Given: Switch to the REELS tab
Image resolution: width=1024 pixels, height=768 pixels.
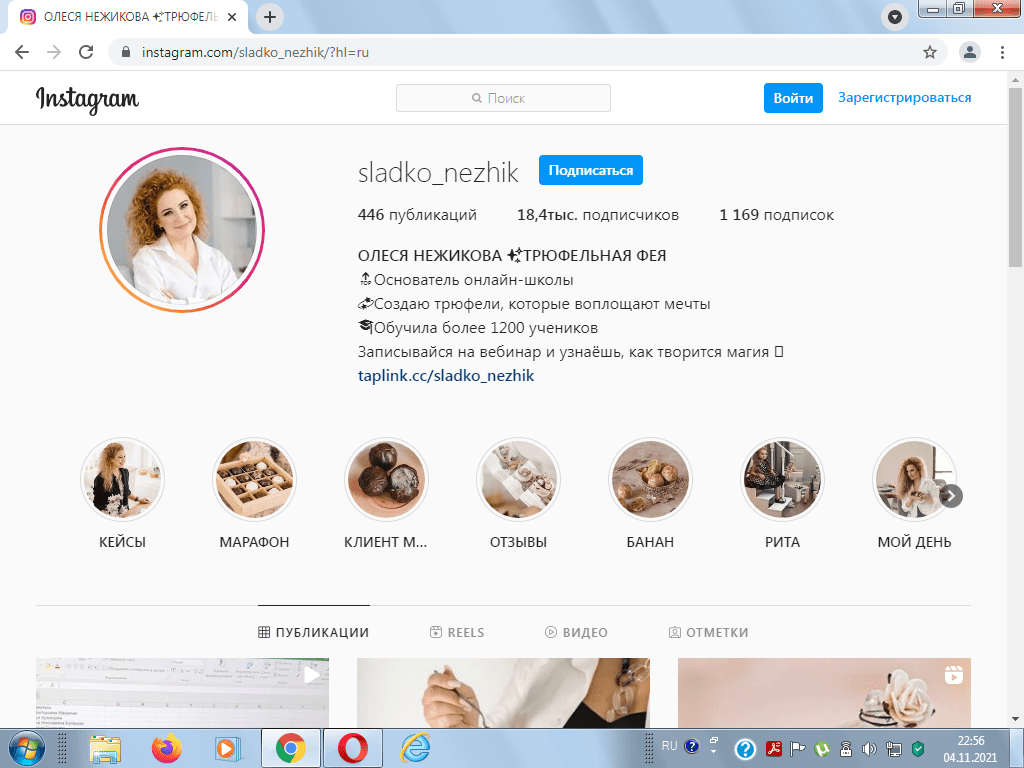Looking at the screenshot, I should tap(456, 632).
